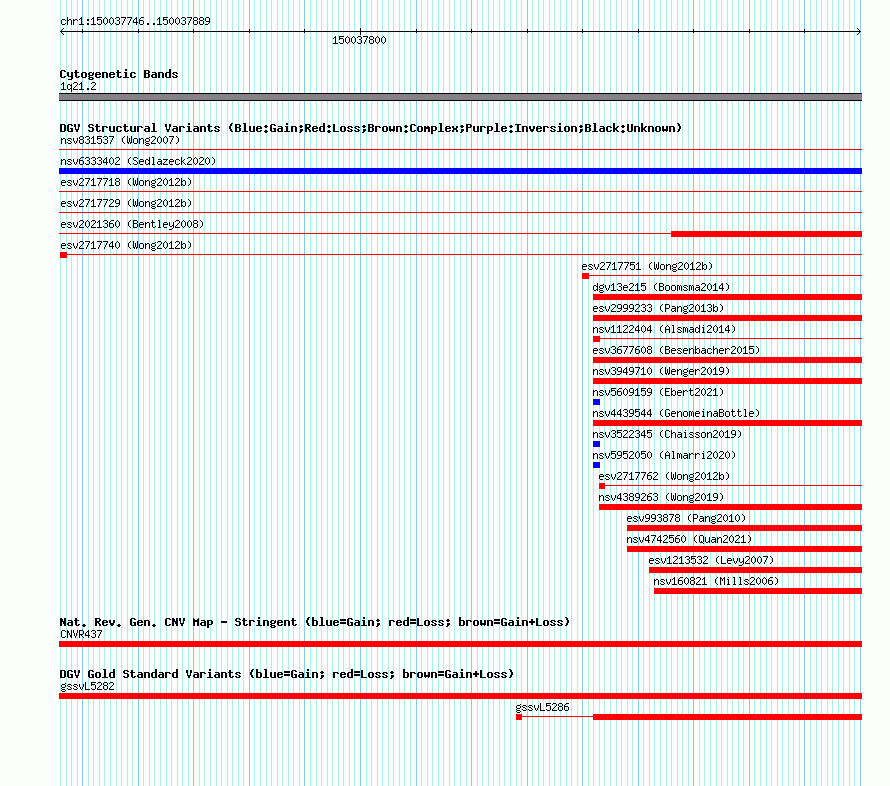Viewport: 890px width, 786px height.
Task: Click the chr1:150037746..150037889 coordinate label
Action: pos(135,21)
